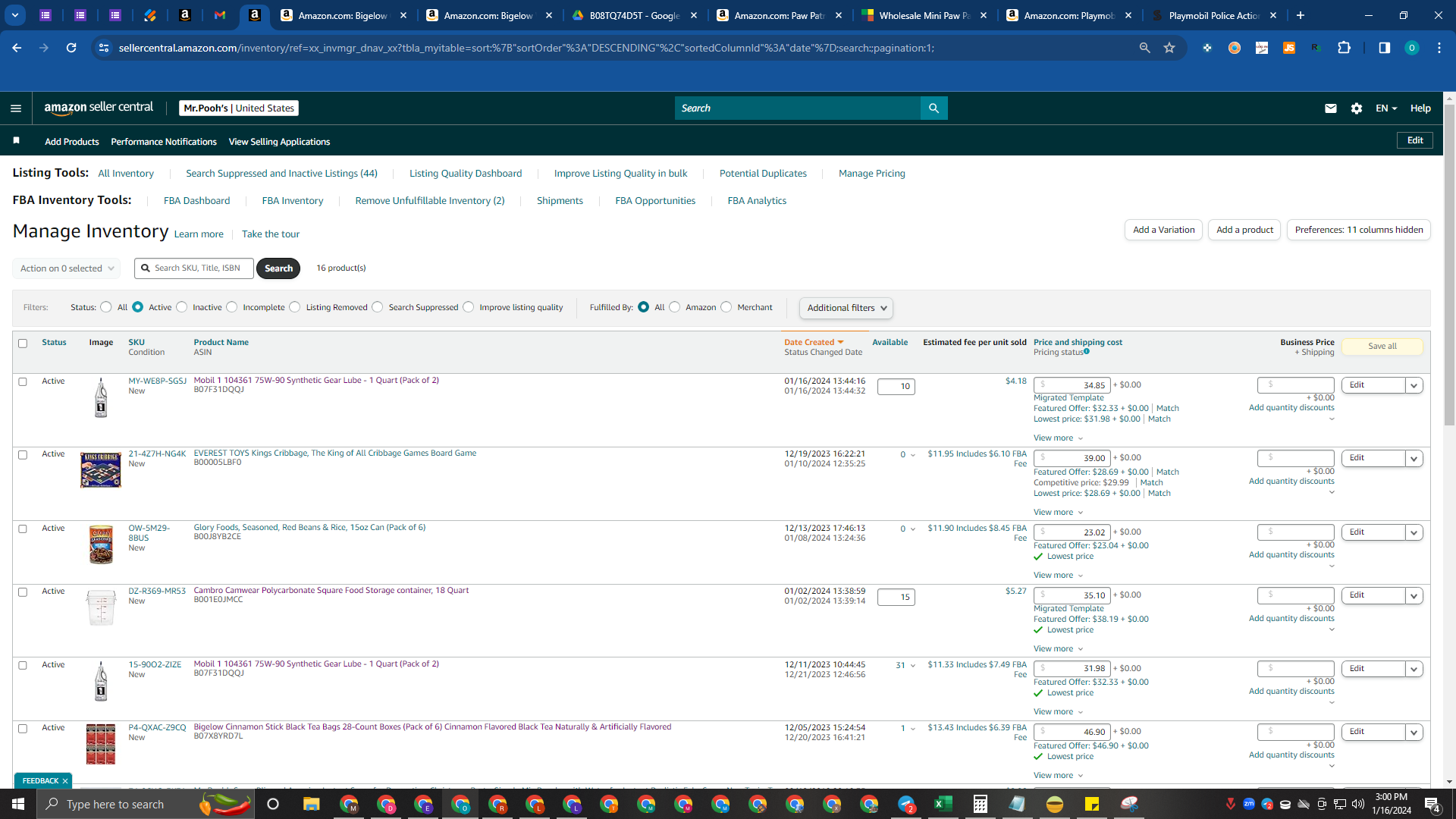The height and width of the screenshot is (819, 1456).
Task: Select the All status radio button
Action: pyautogui.click(x=106, y=307)
